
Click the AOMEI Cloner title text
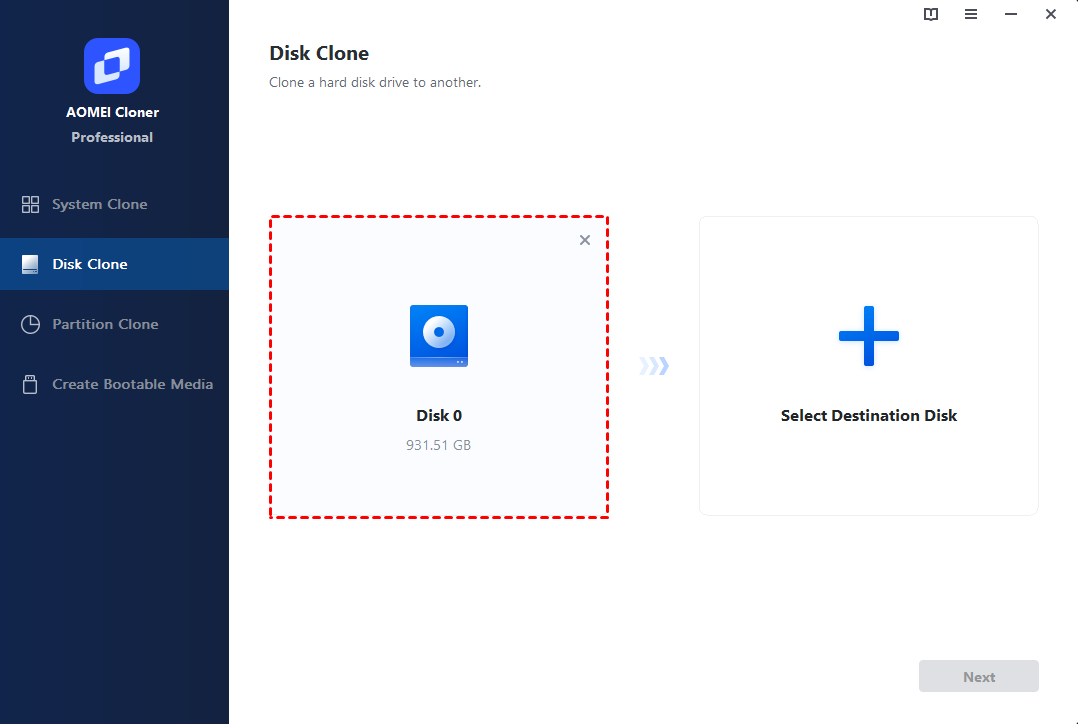click(x=112, y=112)
